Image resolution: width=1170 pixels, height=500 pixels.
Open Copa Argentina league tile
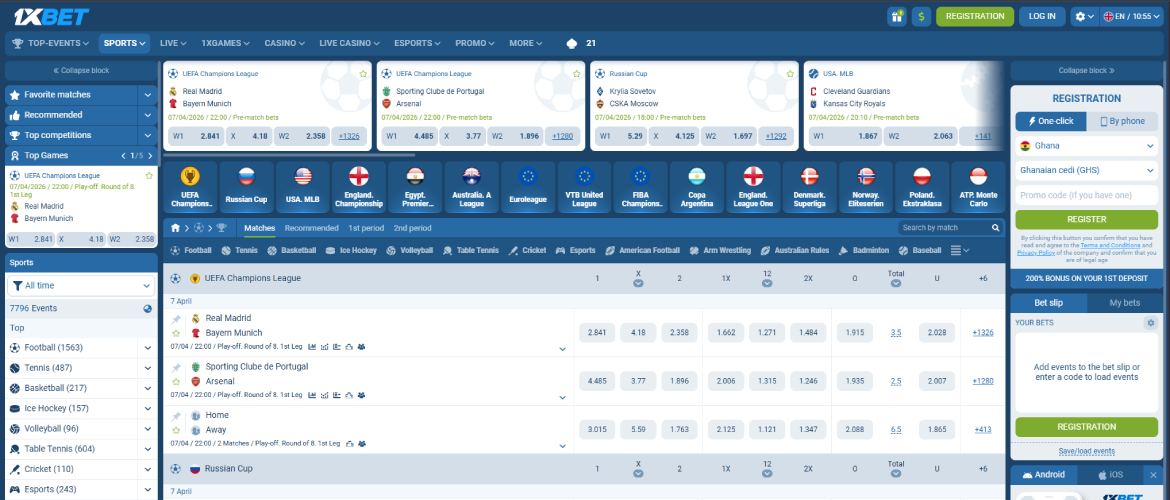coord(697,187)
